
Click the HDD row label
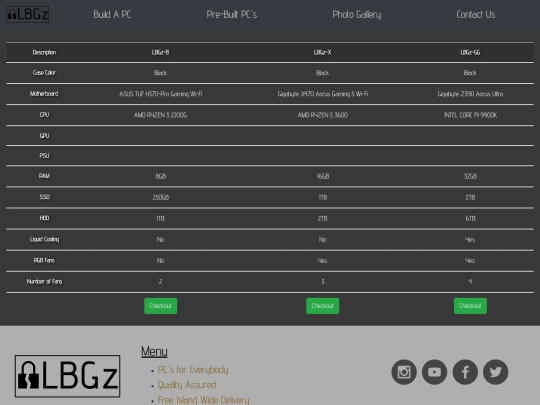(x=44, y=218)
